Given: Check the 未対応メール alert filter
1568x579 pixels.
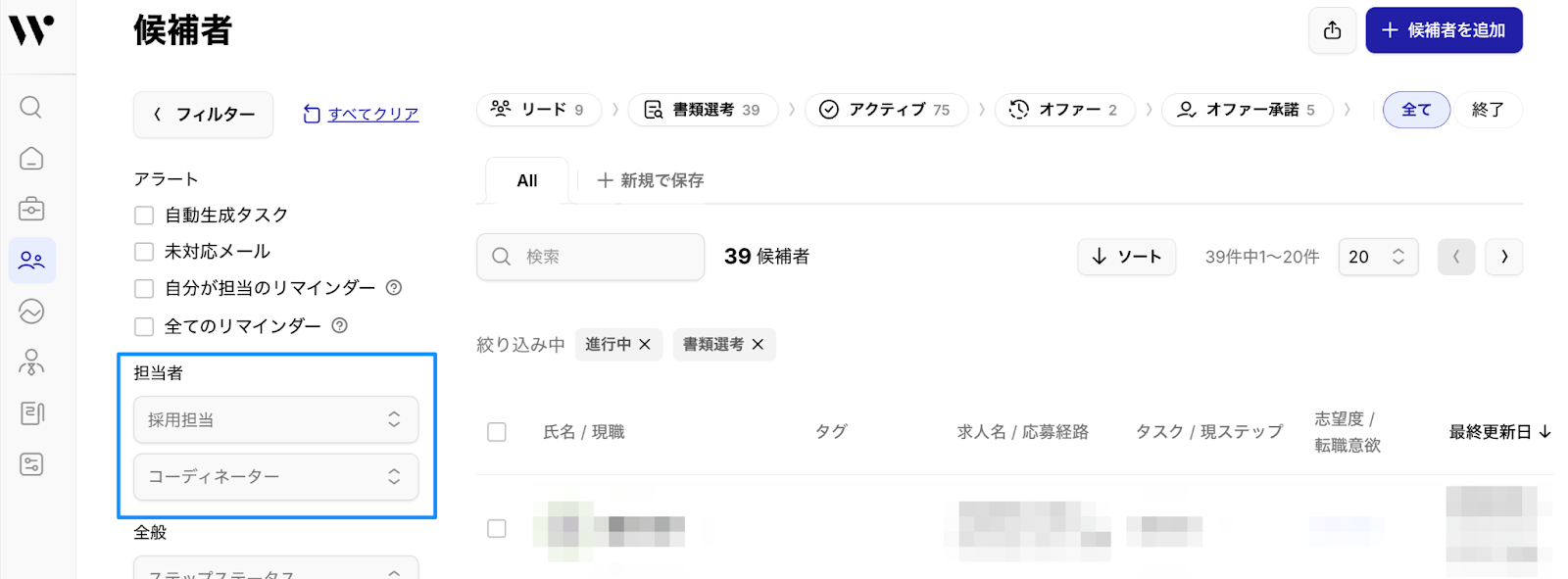Looking at the screenshot, I should 144,252.
